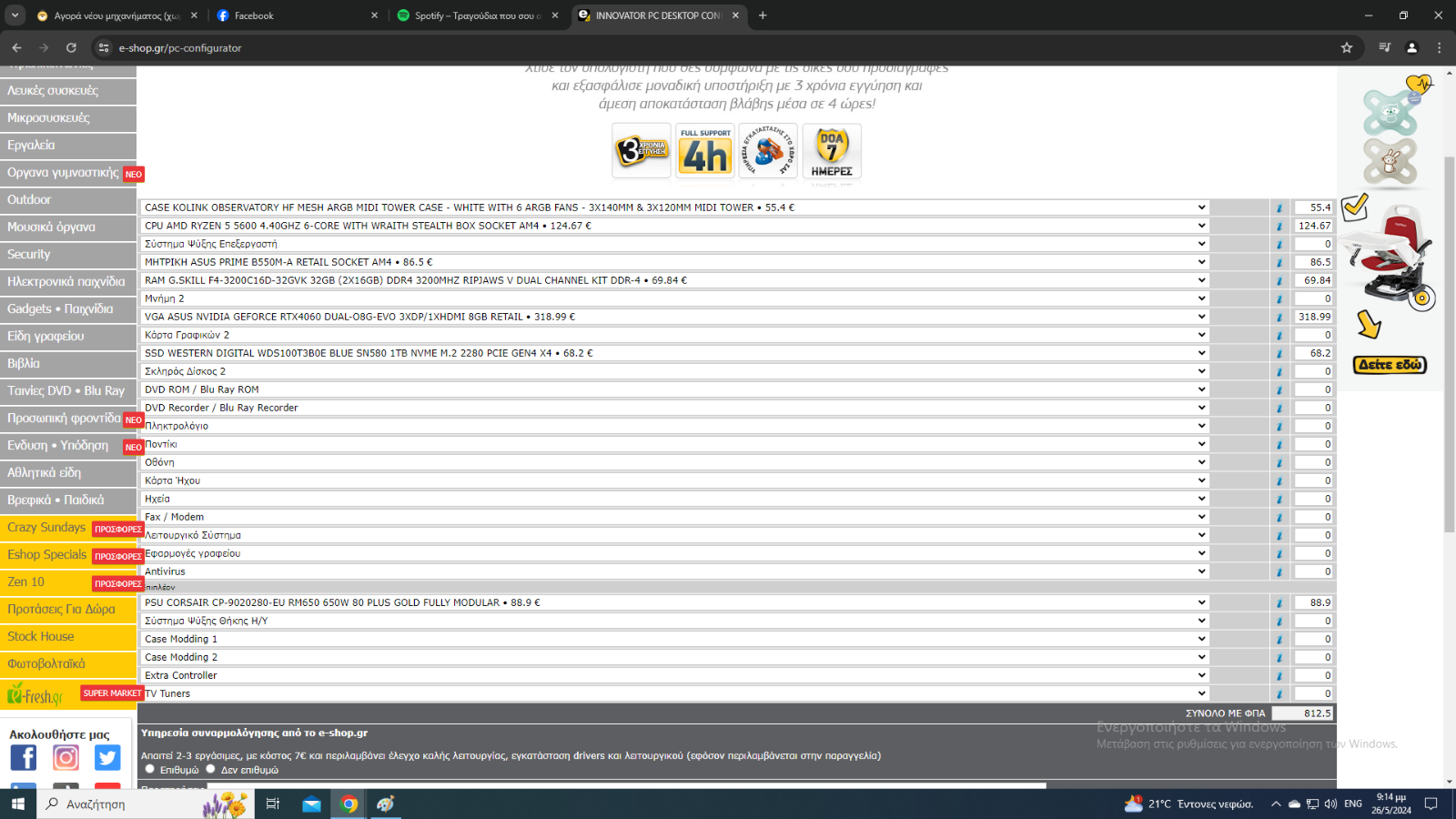Open the Instagram follow icon
Image resolution: width=1456 pixels, height=819 pixels.
click(x=66, y=757)
